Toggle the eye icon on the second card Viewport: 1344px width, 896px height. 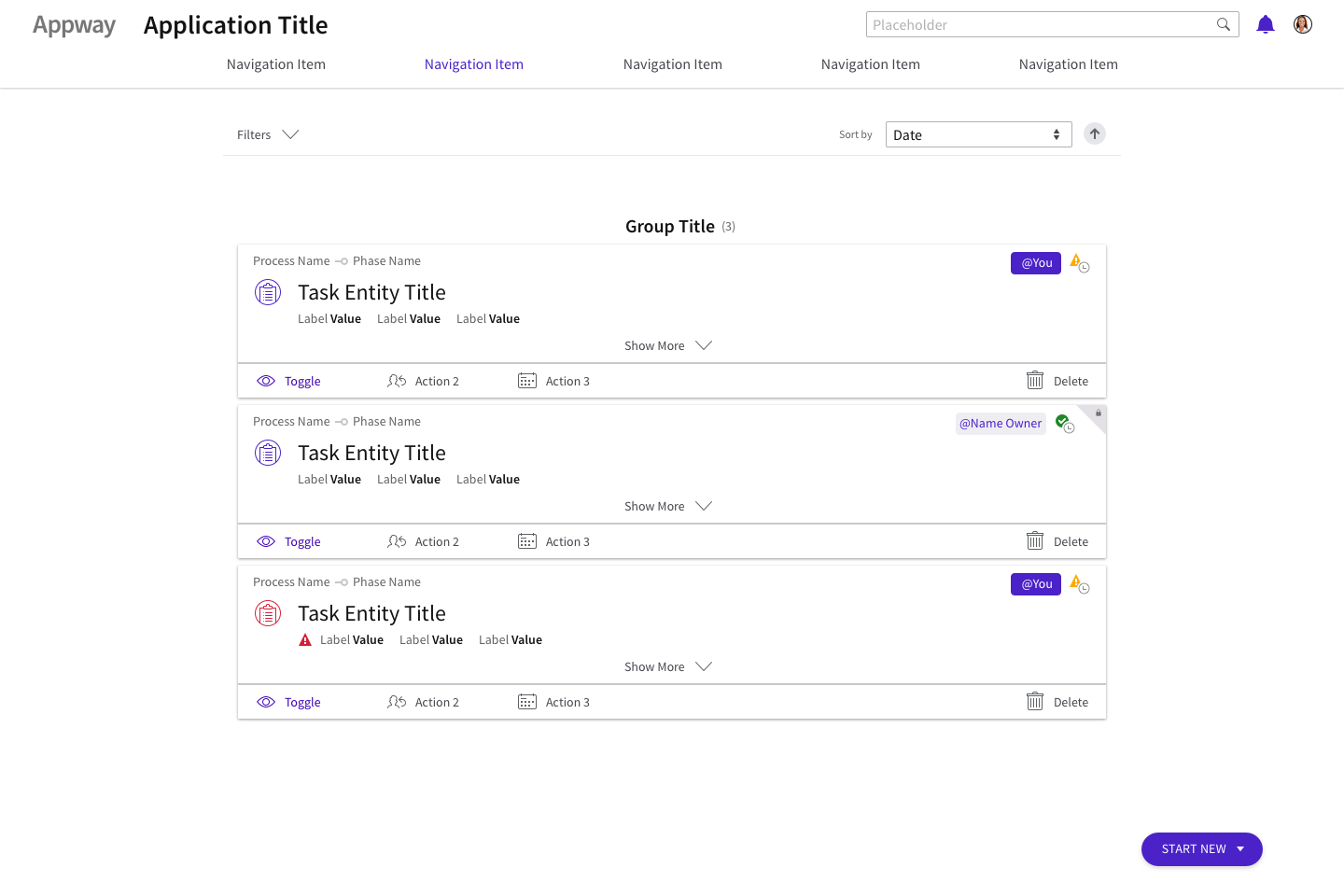point(266,541)
